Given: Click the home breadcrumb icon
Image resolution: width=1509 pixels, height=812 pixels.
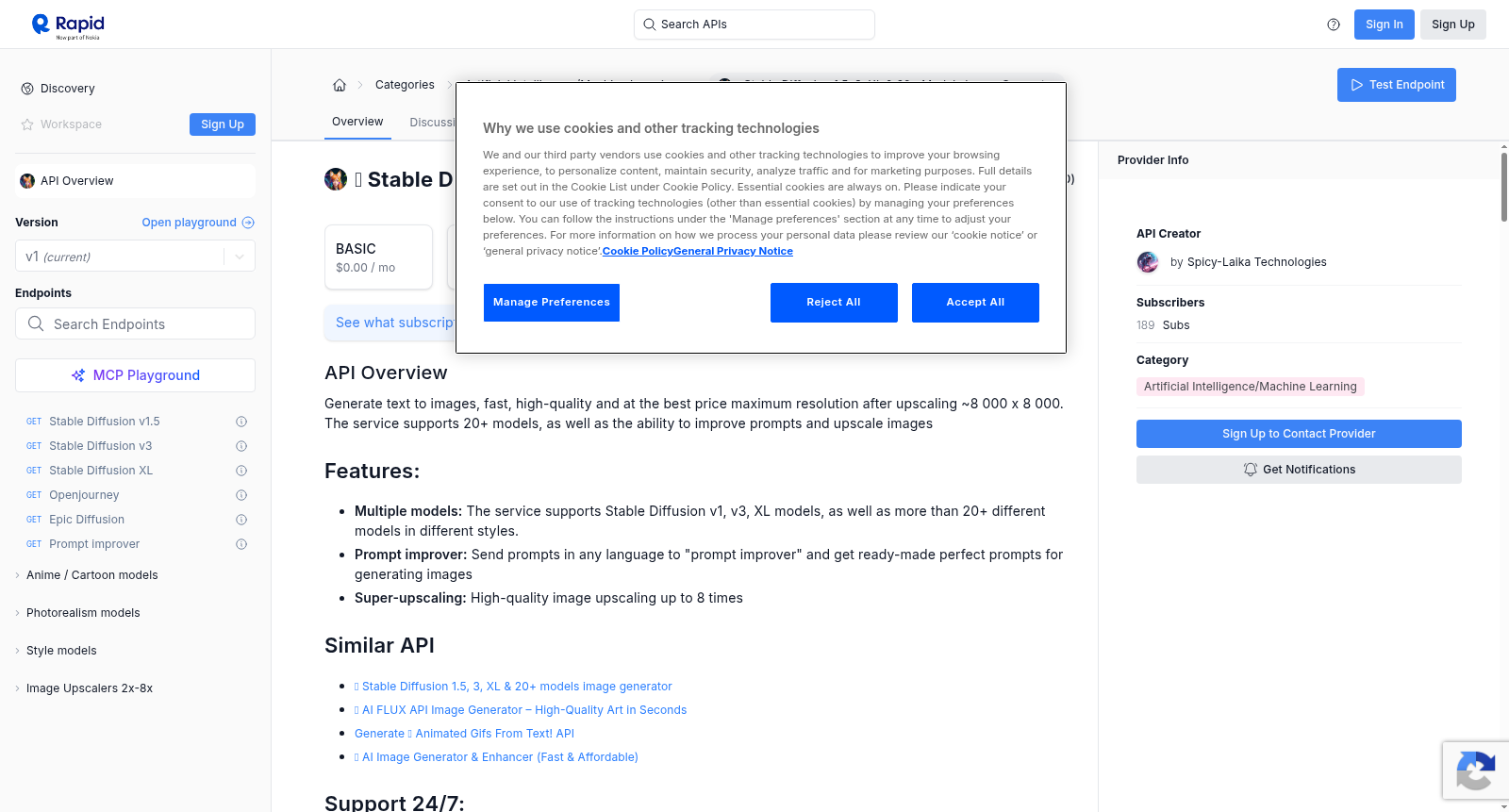Looking at the screenshot, I should (x=340, y=85).
